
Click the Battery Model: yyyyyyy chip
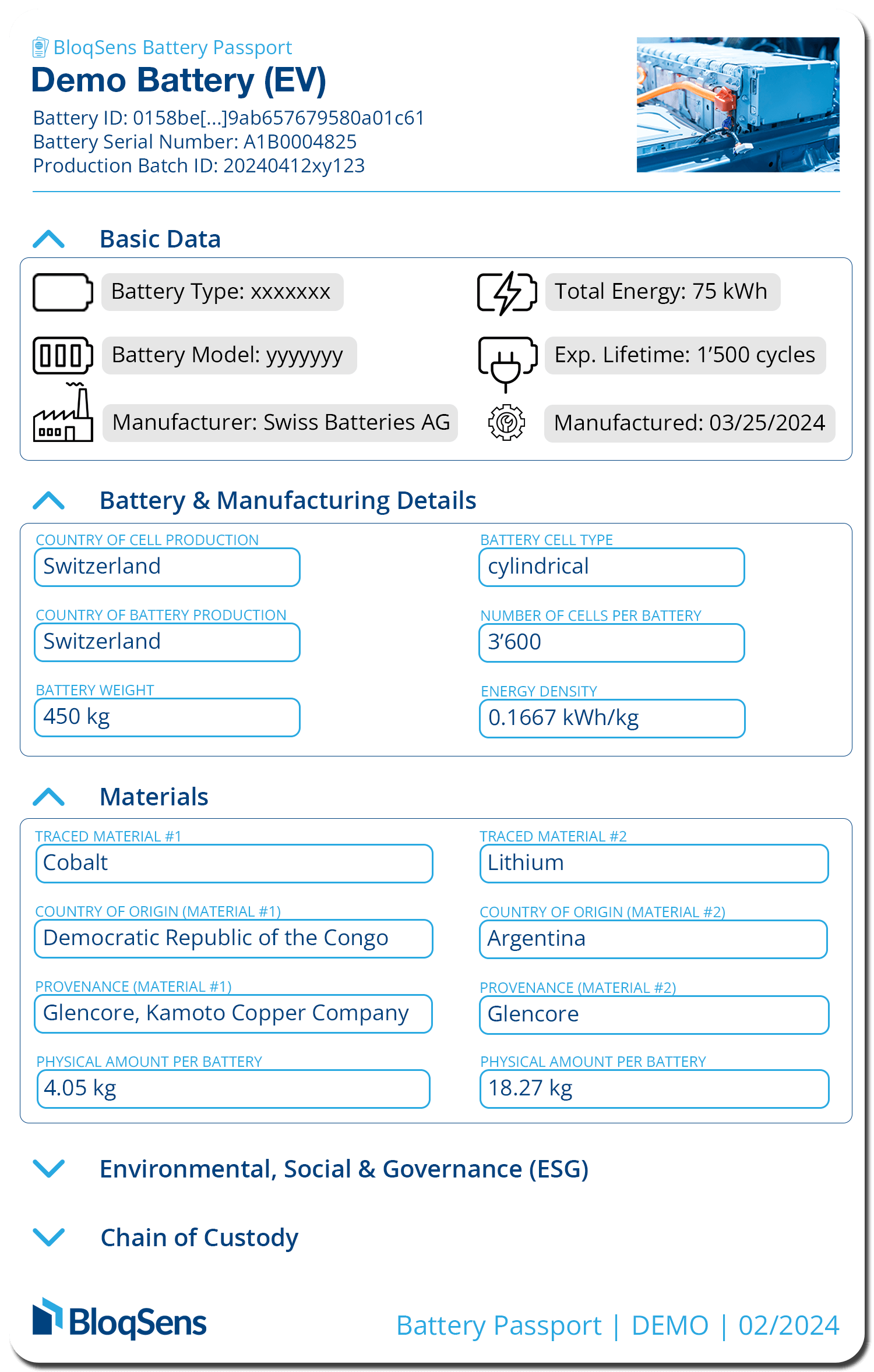coord(229,355)
